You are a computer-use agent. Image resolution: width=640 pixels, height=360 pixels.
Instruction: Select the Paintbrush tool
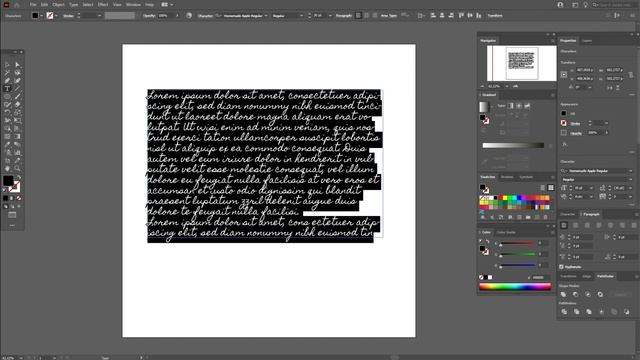pyautogui.click(x=17, y=97)
